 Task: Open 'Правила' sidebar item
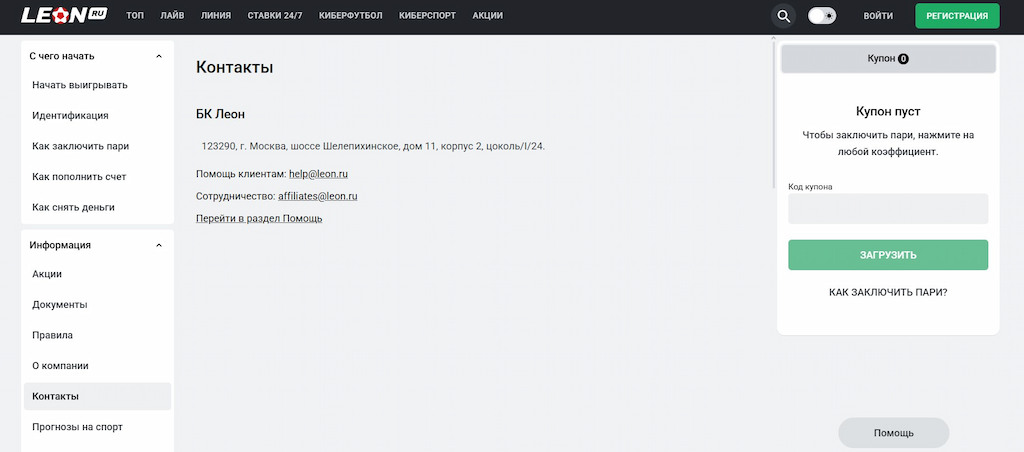[97, 335]
